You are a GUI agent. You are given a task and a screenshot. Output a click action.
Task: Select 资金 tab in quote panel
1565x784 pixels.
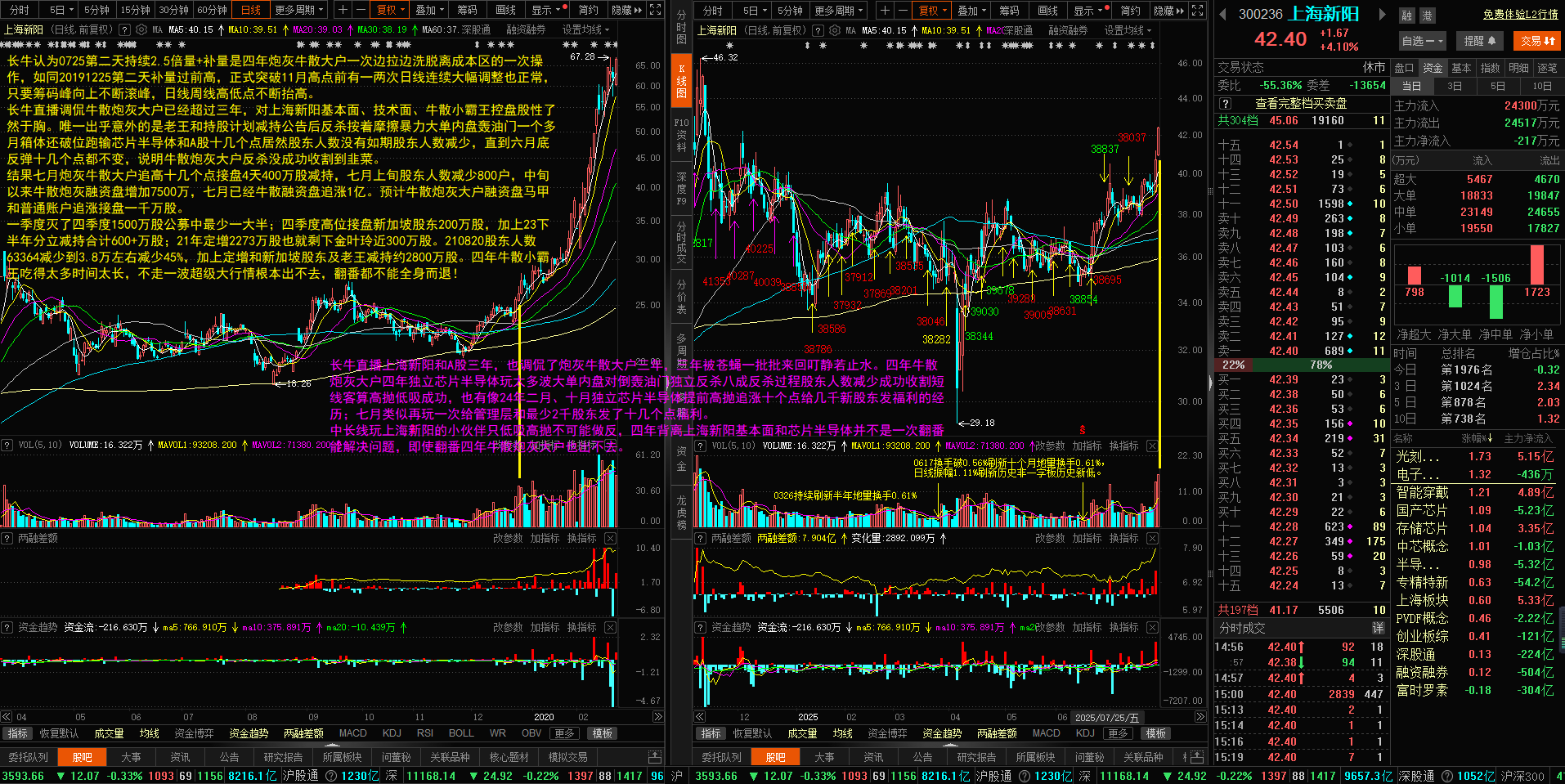[x=1433, y=68]
